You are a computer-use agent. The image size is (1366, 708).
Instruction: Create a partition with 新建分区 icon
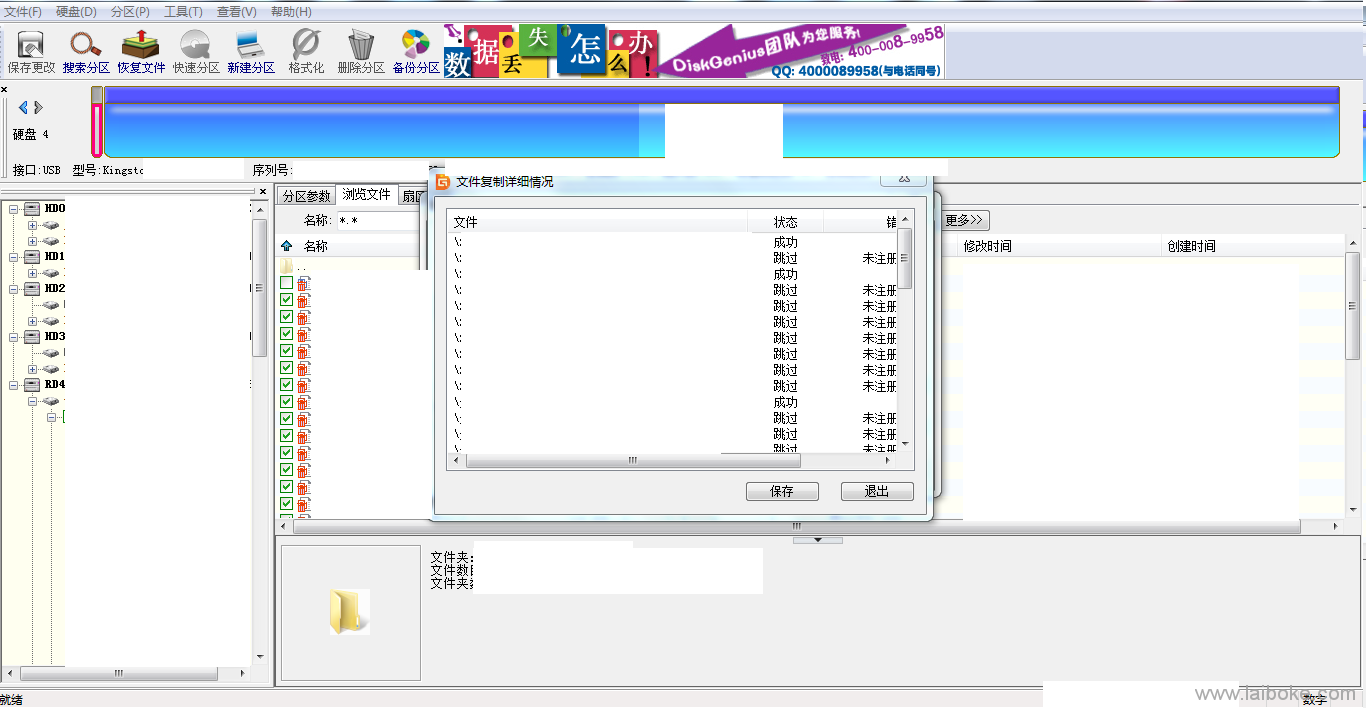[251, 52]
